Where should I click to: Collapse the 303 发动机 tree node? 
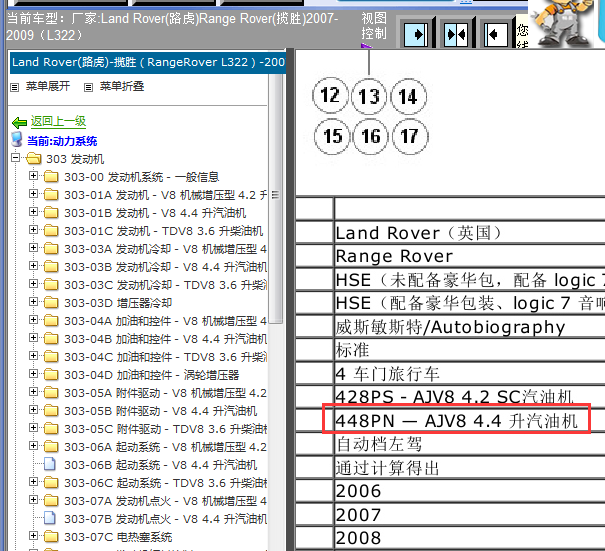click(15, 157)
